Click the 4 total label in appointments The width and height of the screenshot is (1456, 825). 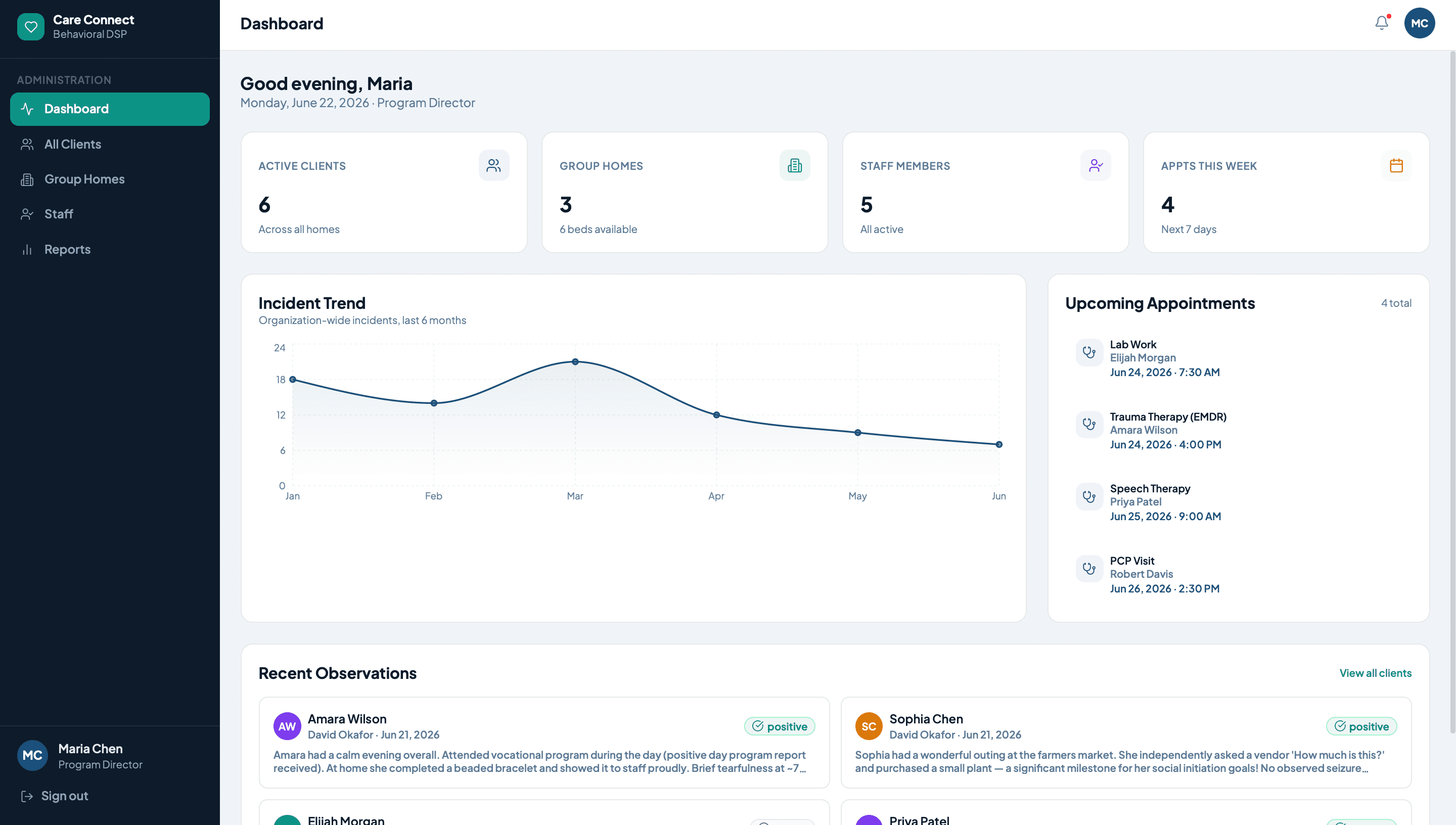[x=1395, y=303]
